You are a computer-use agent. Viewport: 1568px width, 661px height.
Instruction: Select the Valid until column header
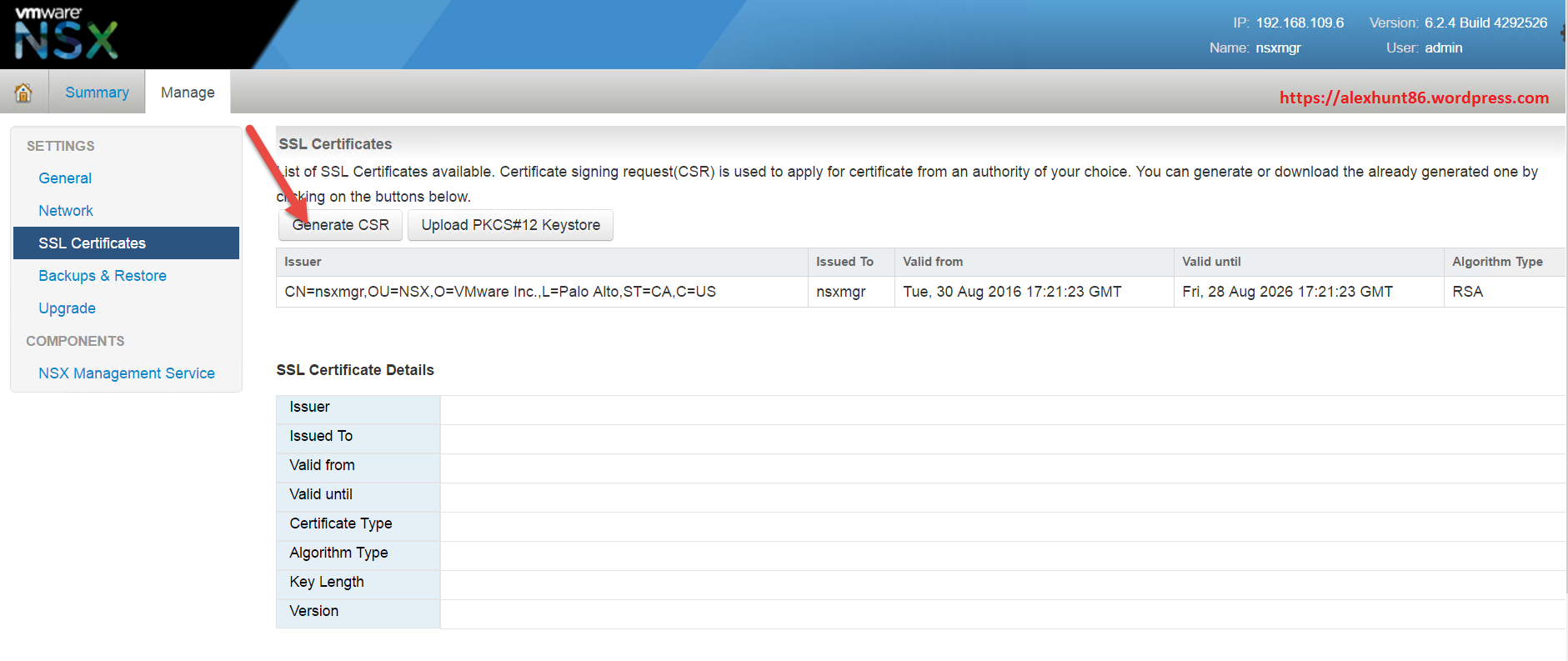click(1309, 262)
